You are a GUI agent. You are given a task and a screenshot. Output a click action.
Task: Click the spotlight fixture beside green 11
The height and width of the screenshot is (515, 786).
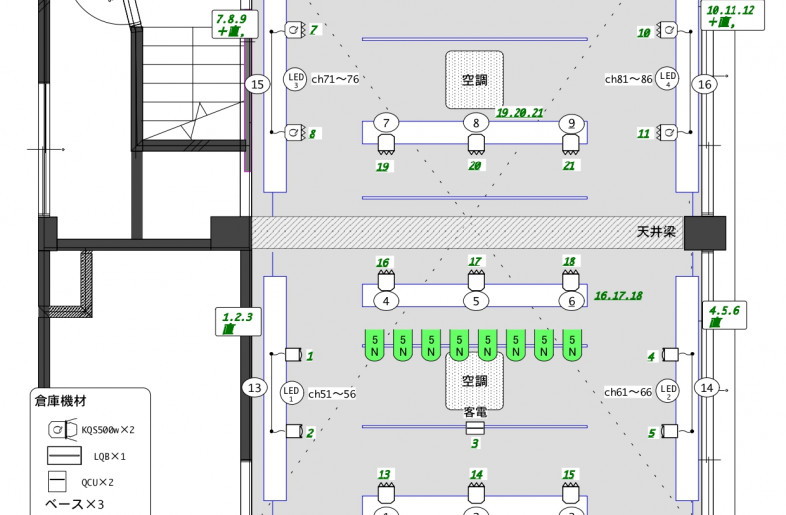pos(667,133)
